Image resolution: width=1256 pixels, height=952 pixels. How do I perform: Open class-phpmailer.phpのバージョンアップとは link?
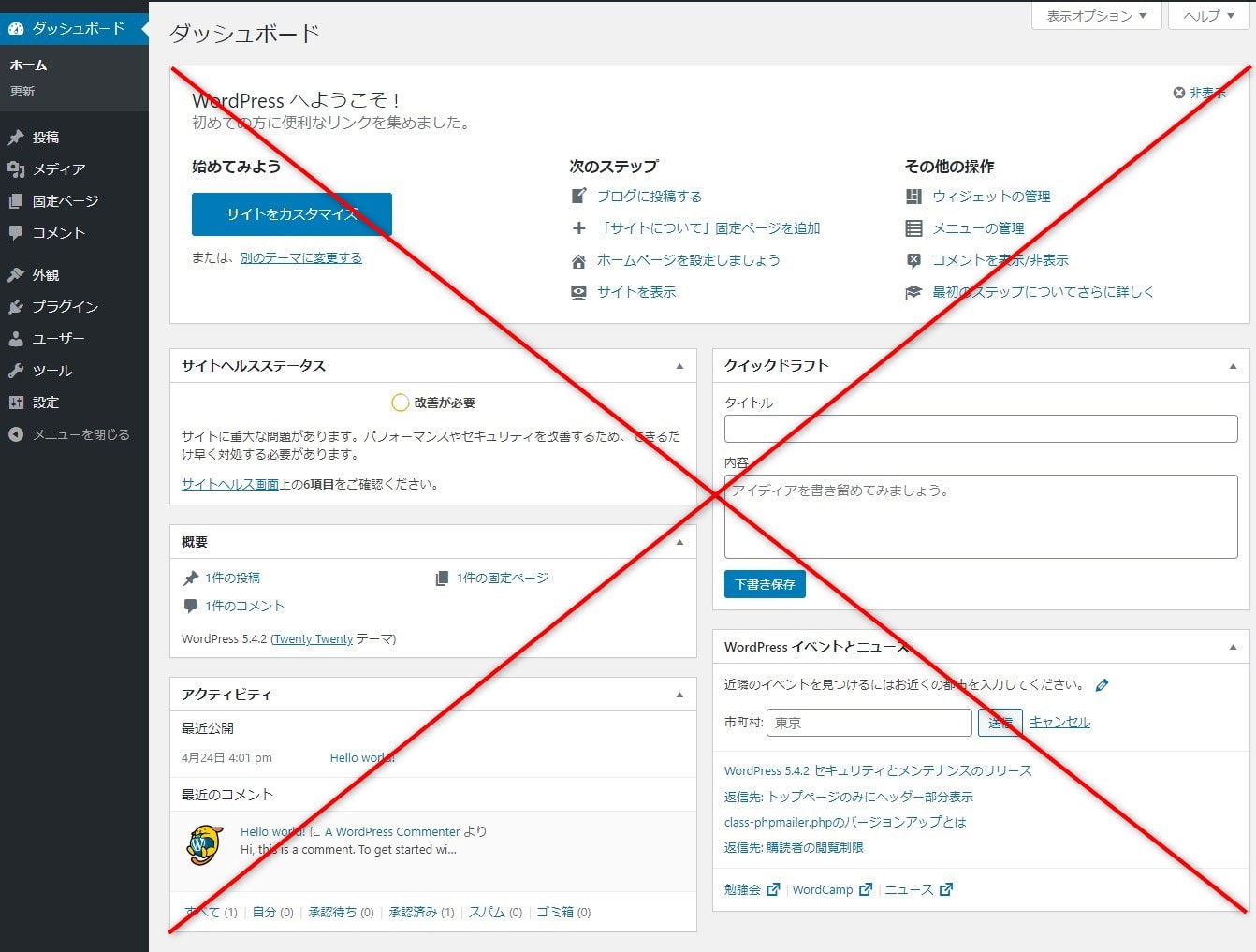click(x=845, y=823)
